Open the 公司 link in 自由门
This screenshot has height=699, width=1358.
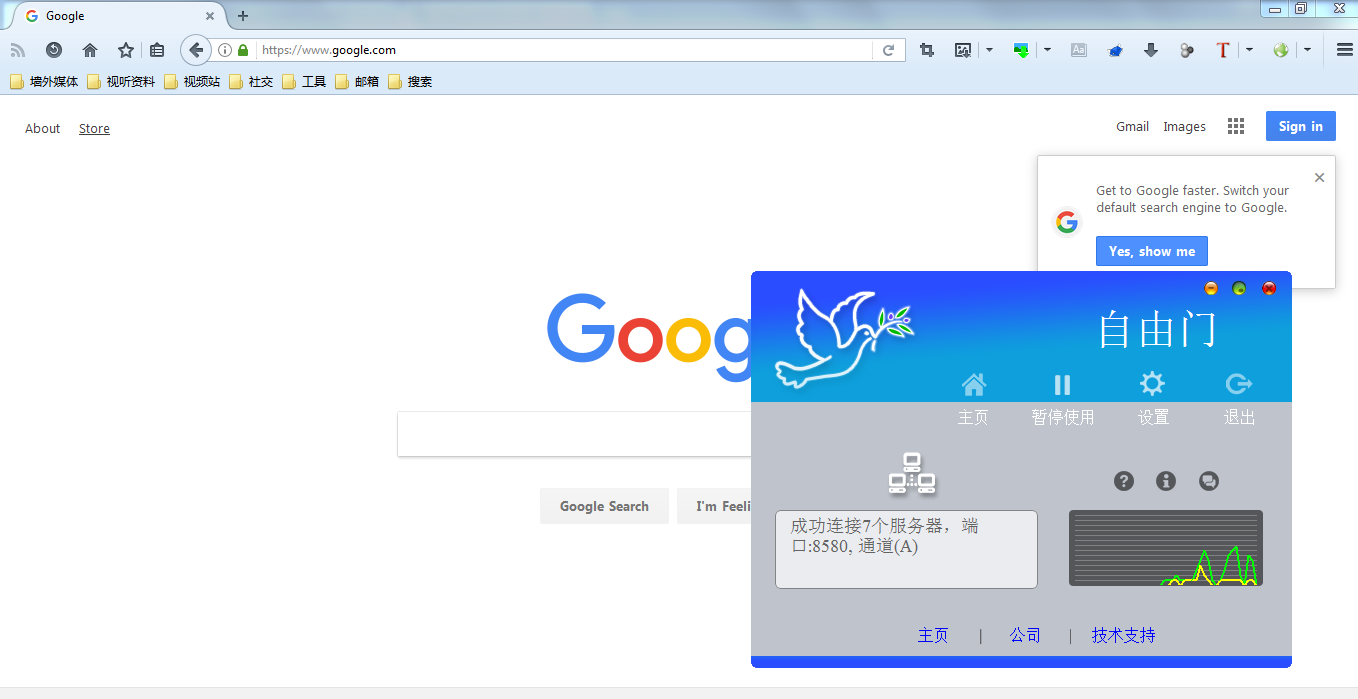[1025, 635]
